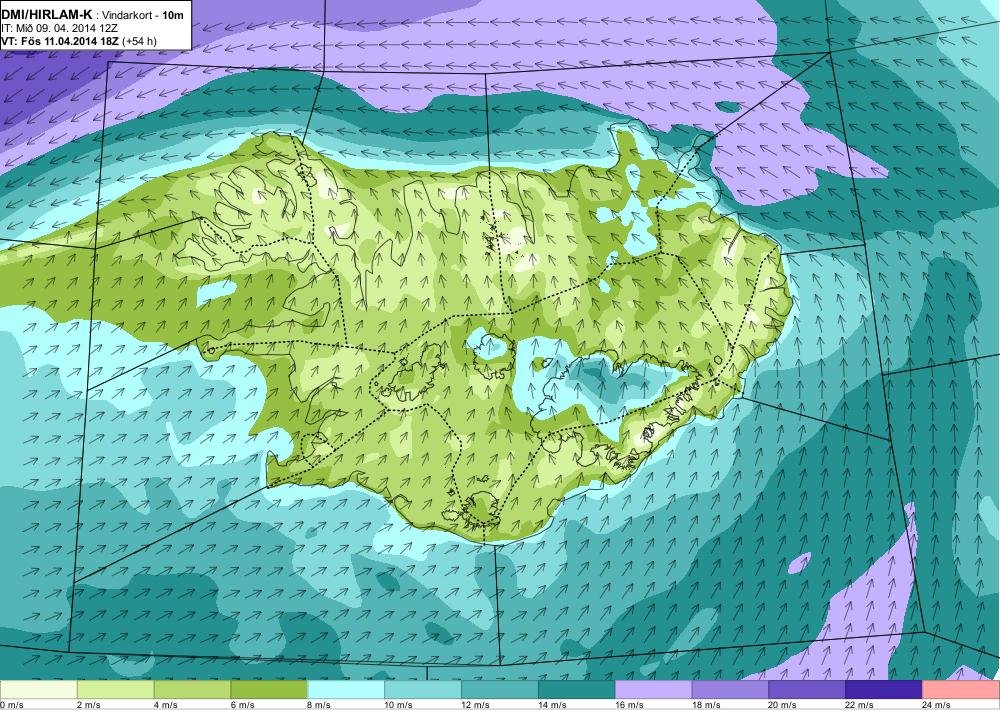Viewport: 1000px width, 710px height.
Task: Select the violet 20–22 m/s legend swatch
Action: (x=807, y=690)
